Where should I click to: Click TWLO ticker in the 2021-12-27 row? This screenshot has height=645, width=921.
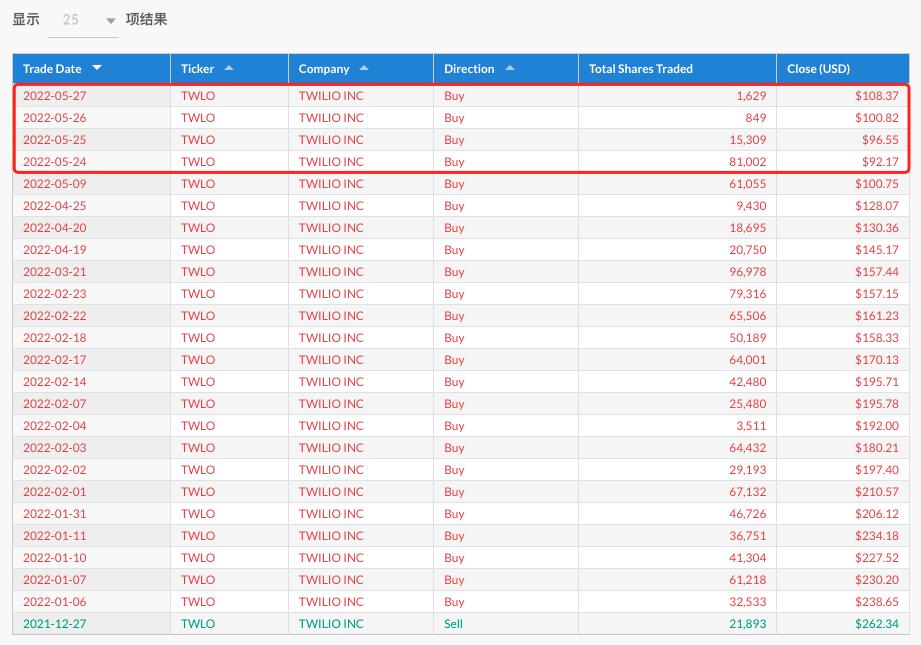point(198,624)
